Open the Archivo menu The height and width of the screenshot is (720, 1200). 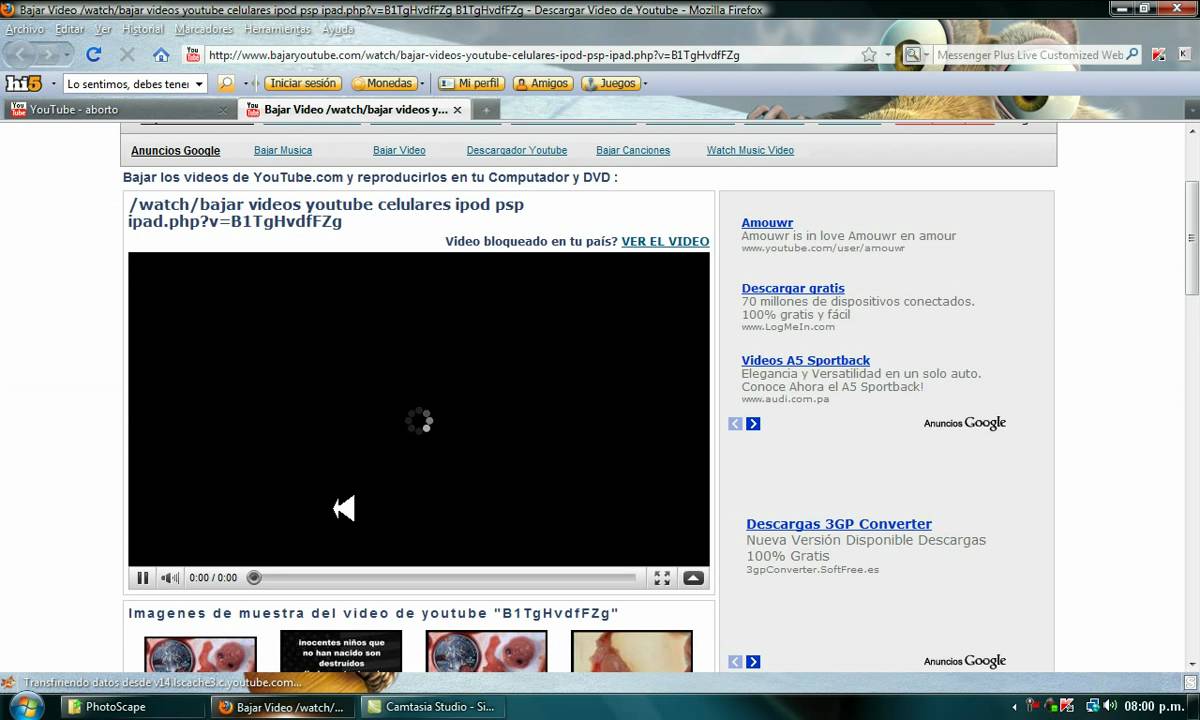25,29
